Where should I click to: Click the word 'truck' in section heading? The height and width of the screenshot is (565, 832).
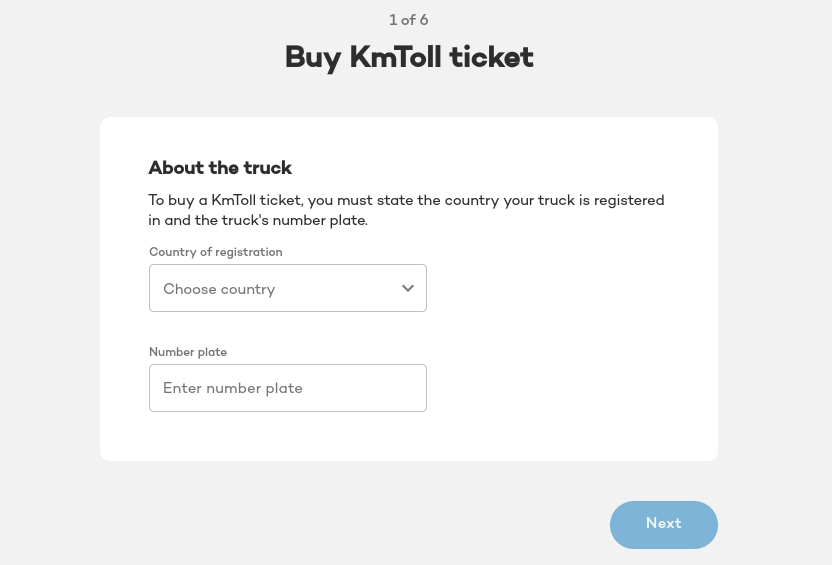click(x=268, y=168)
